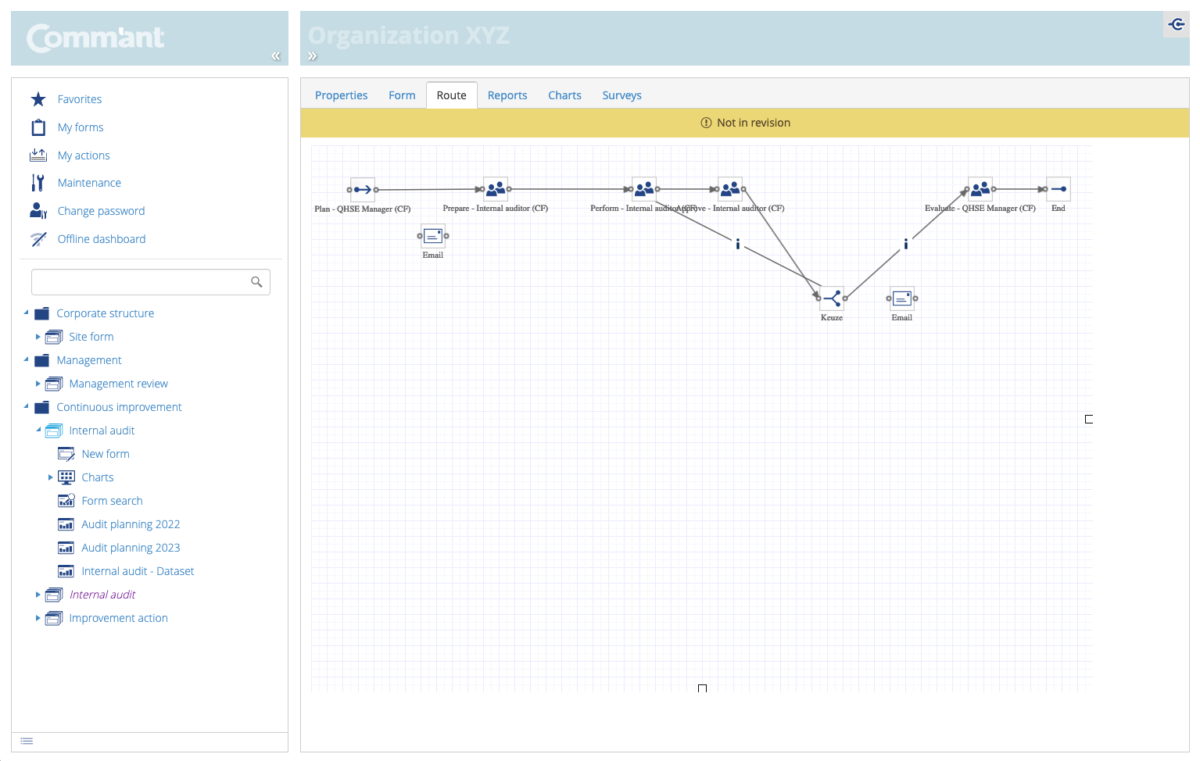Click the Keuze decision node icon
Viewport: 1200px width, 761px height.
pyautogui.click(x=833, y=296)
